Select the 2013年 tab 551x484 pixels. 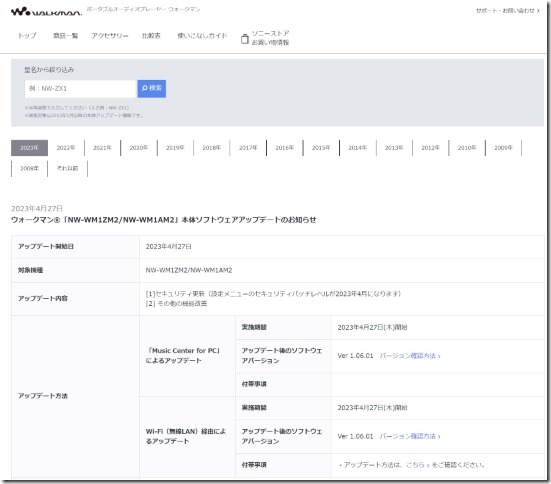394,148
